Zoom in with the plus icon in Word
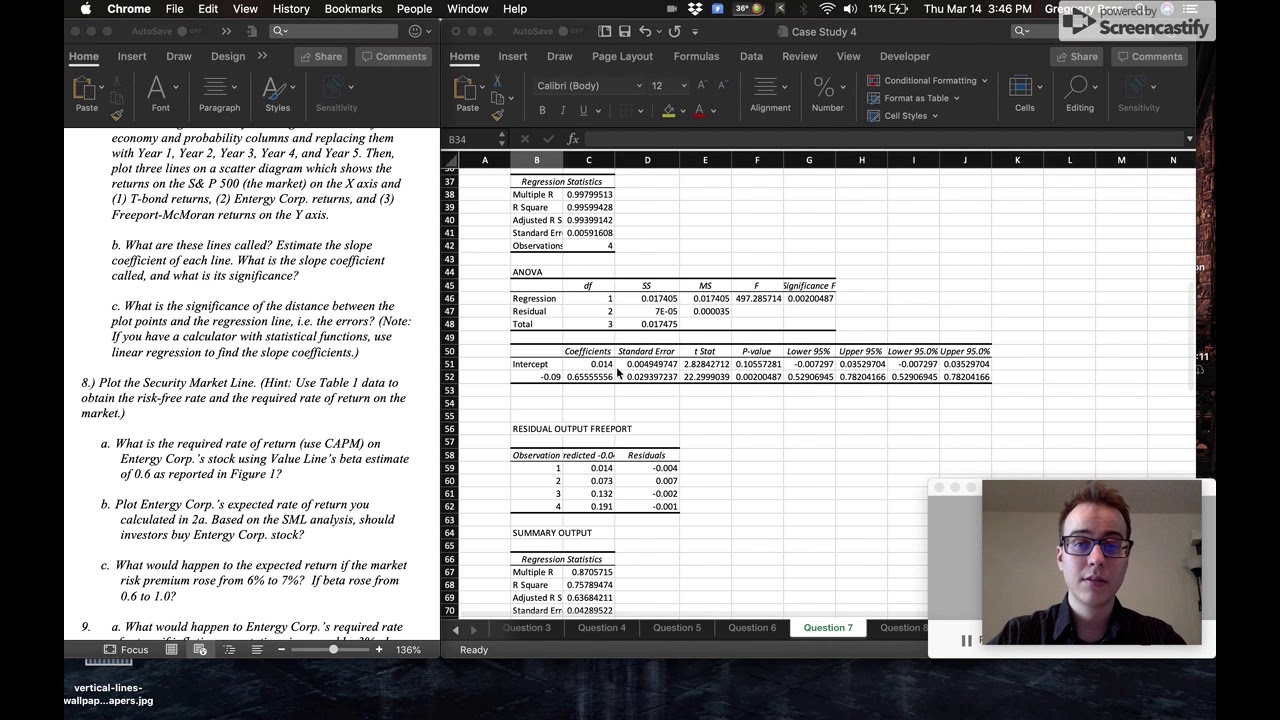 [x=379, y=650]
